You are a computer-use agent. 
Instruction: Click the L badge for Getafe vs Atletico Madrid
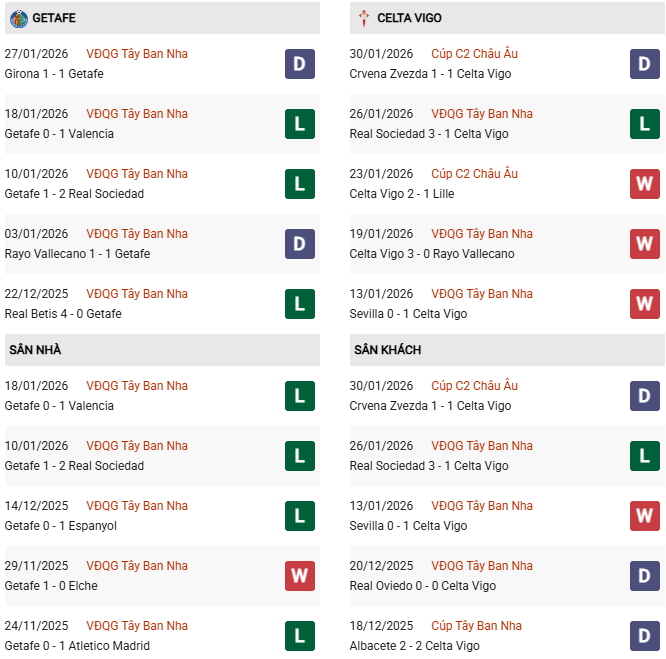click(x=299, y=636)
